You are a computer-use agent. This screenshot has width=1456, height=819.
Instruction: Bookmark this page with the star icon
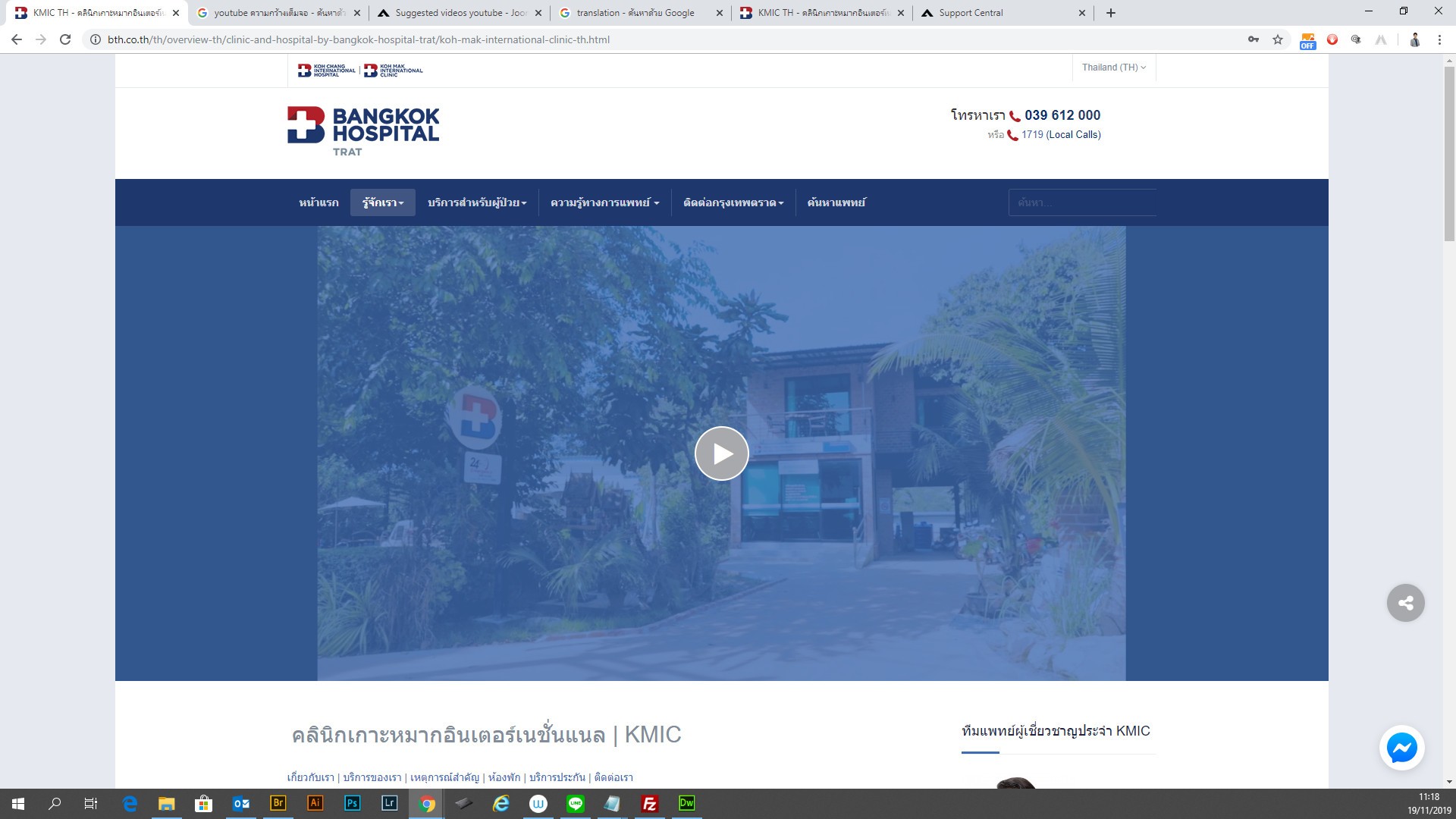tap(1278, 39)
